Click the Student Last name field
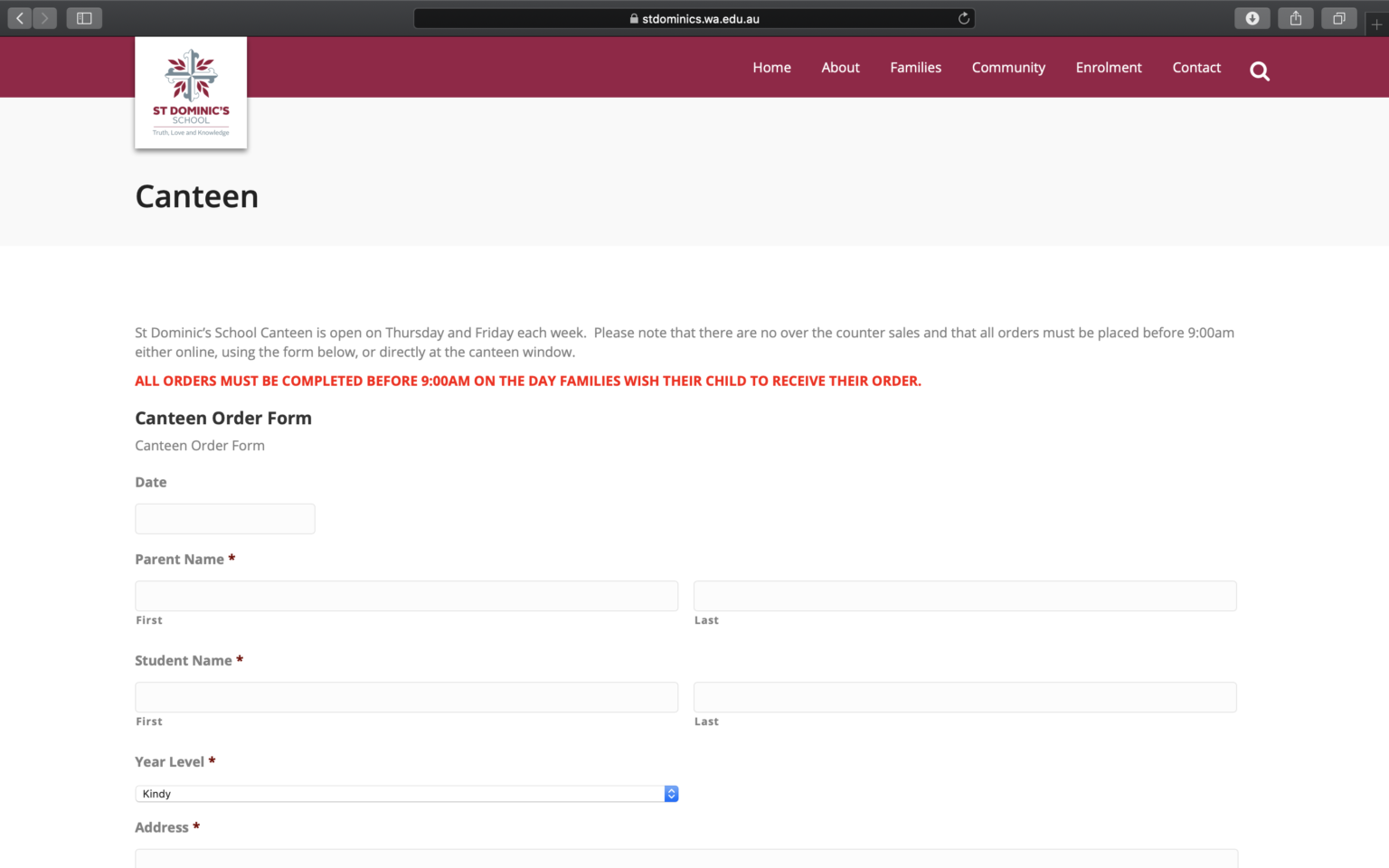This screenshot has height=868, width=1389. [964, 697]
